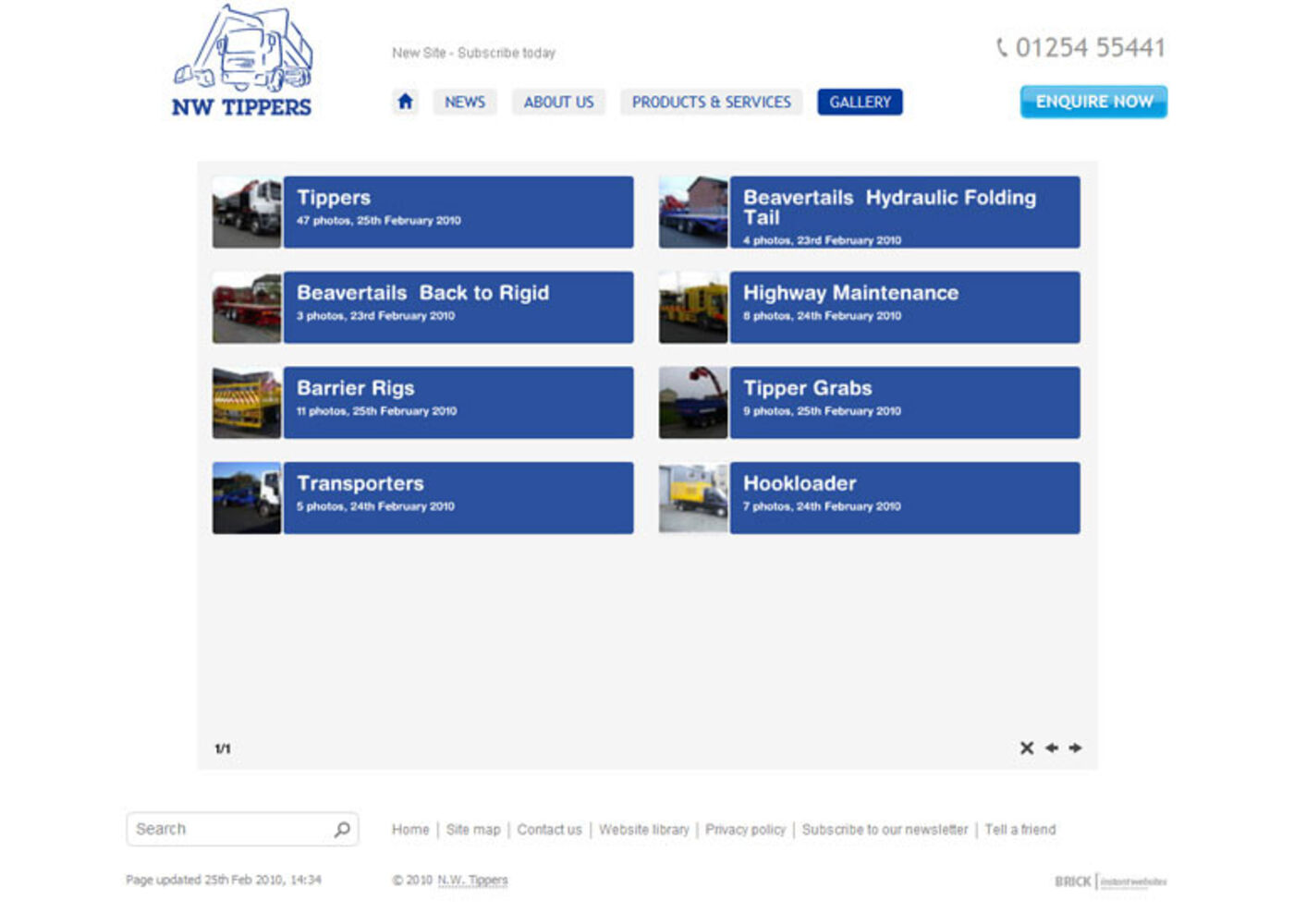Go to next gallery page arrow
This screenshot has height=924, width=1294.
point(1075,748)
